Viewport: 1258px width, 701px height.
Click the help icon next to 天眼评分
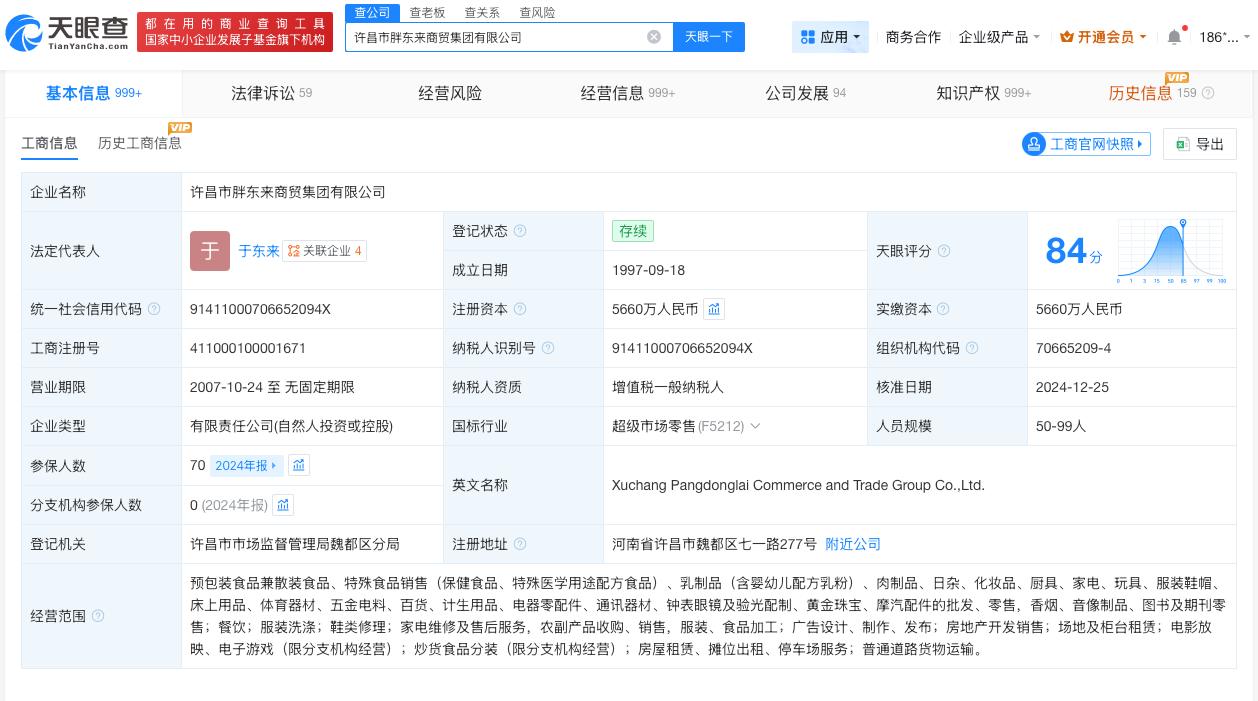point(944,251)
